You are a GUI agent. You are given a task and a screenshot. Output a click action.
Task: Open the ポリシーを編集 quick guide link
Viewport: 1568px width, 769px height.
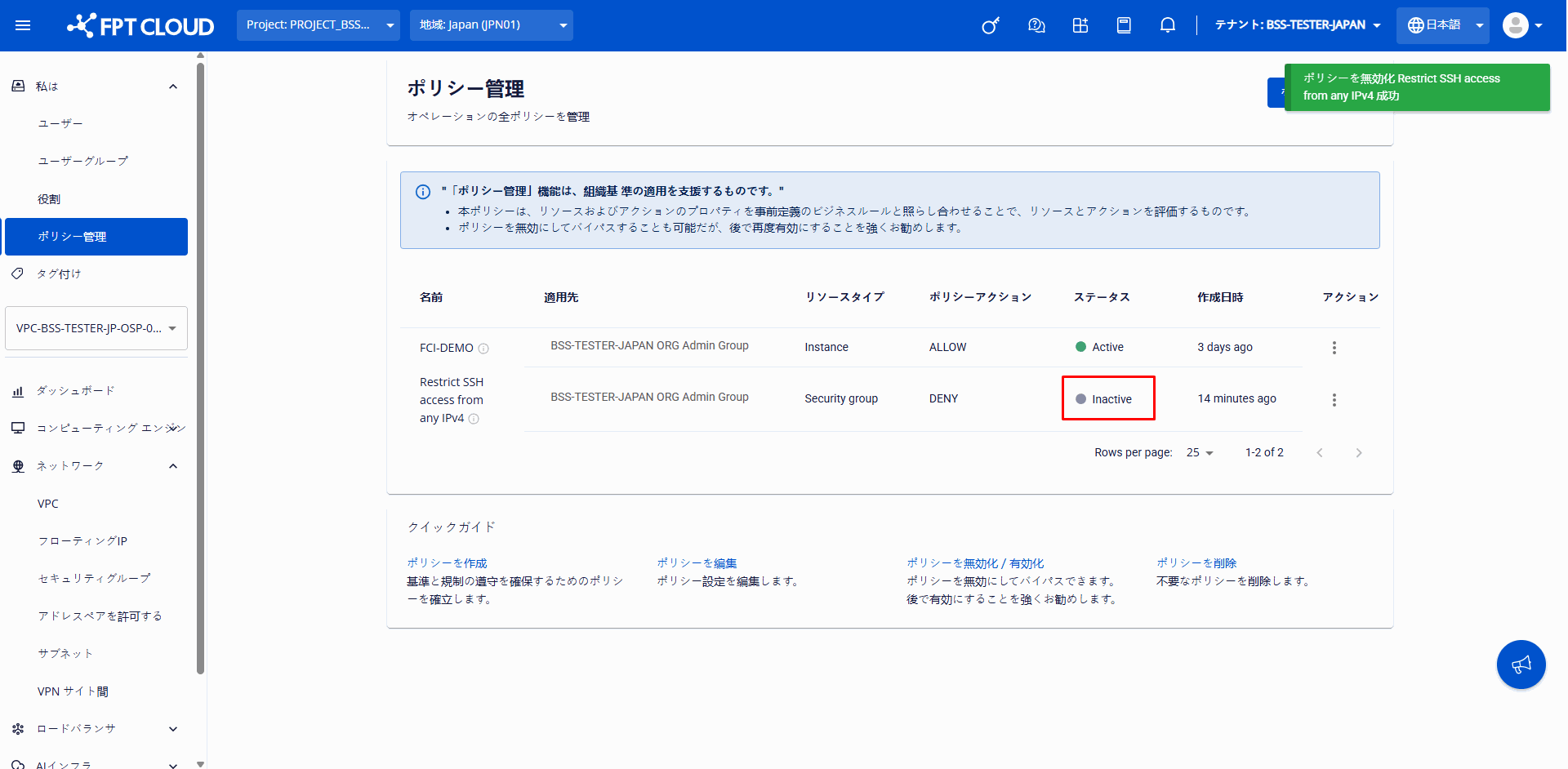point(697,563)
